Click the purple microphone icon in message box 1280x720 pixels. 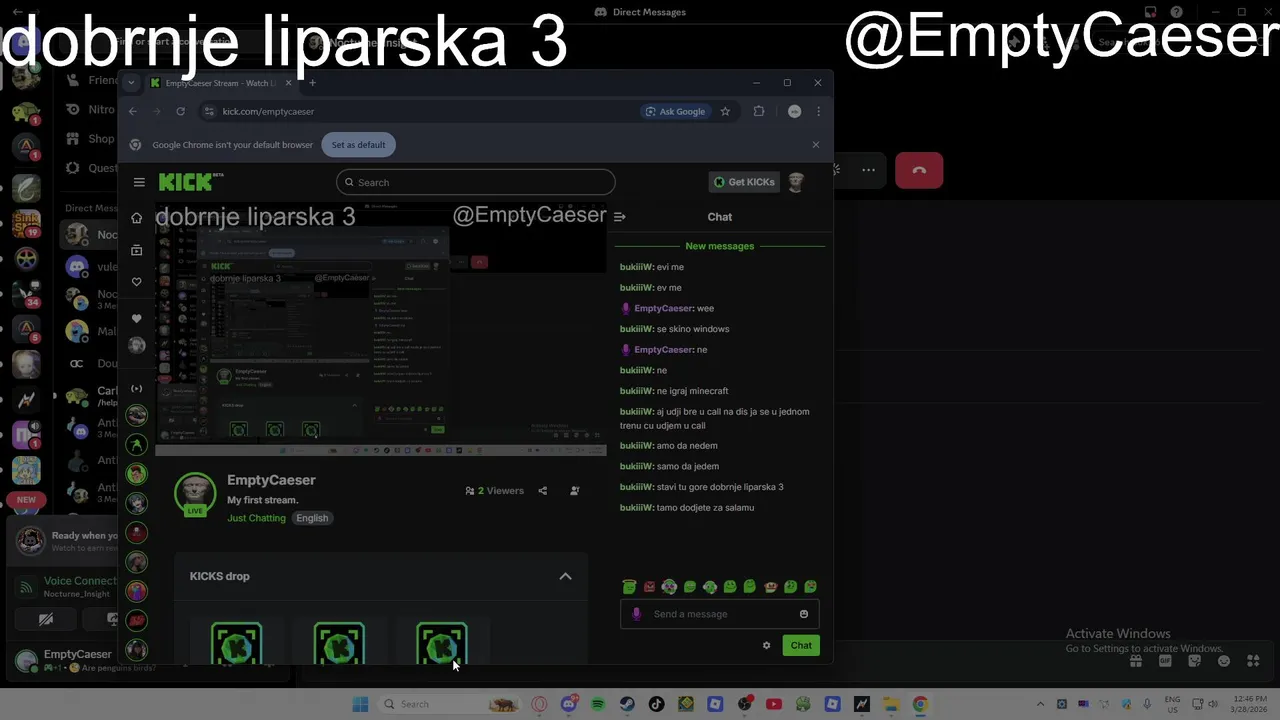click(x=637, y=614)
